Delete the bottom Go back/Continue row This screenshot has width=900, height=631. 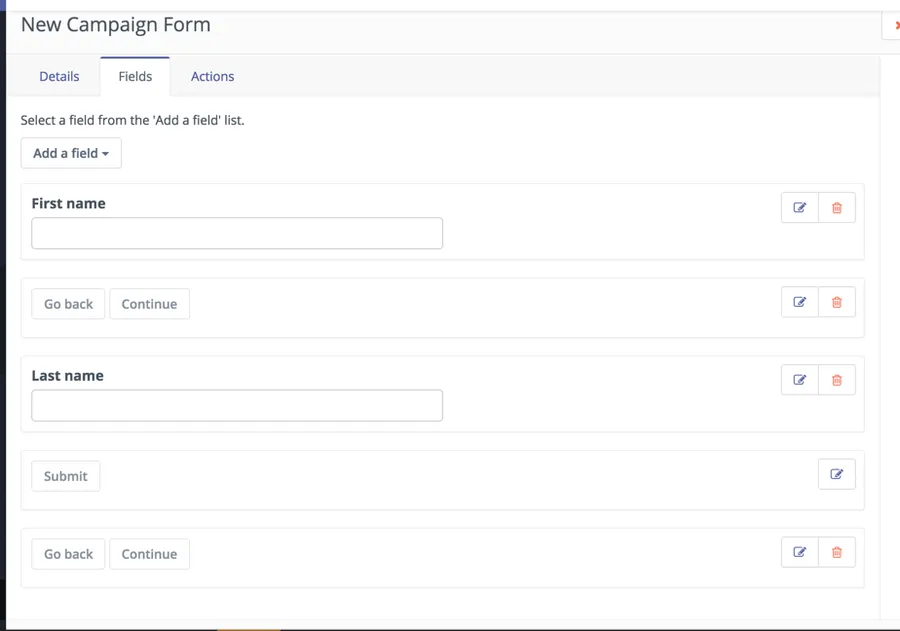837,552
